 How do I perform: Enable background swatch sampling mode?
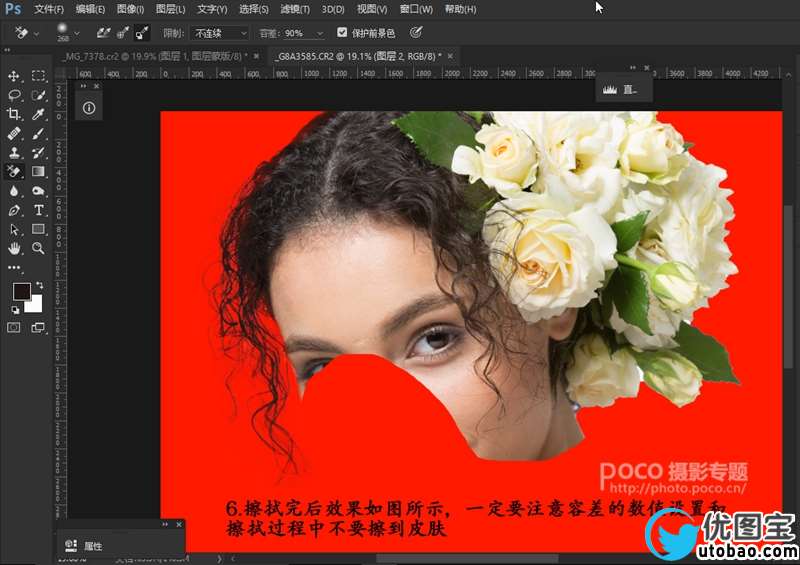pyautogui.click(x=141, y=33)
